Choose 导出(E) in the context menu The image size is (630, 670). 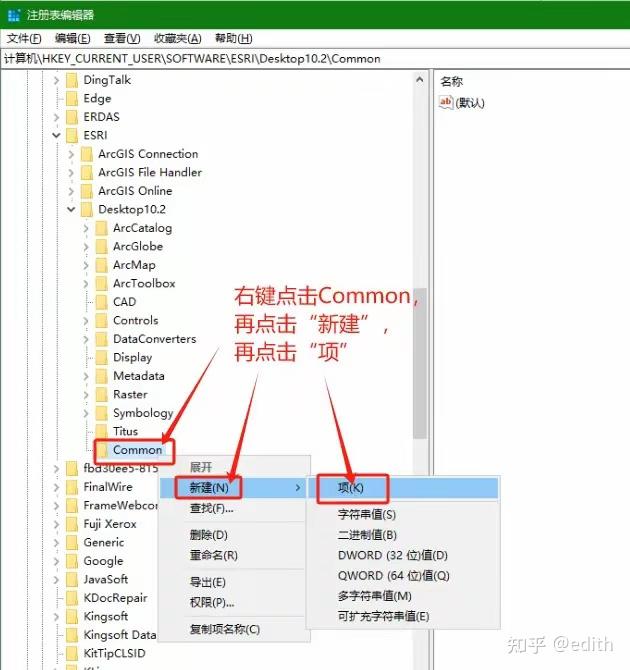(208, 582)
